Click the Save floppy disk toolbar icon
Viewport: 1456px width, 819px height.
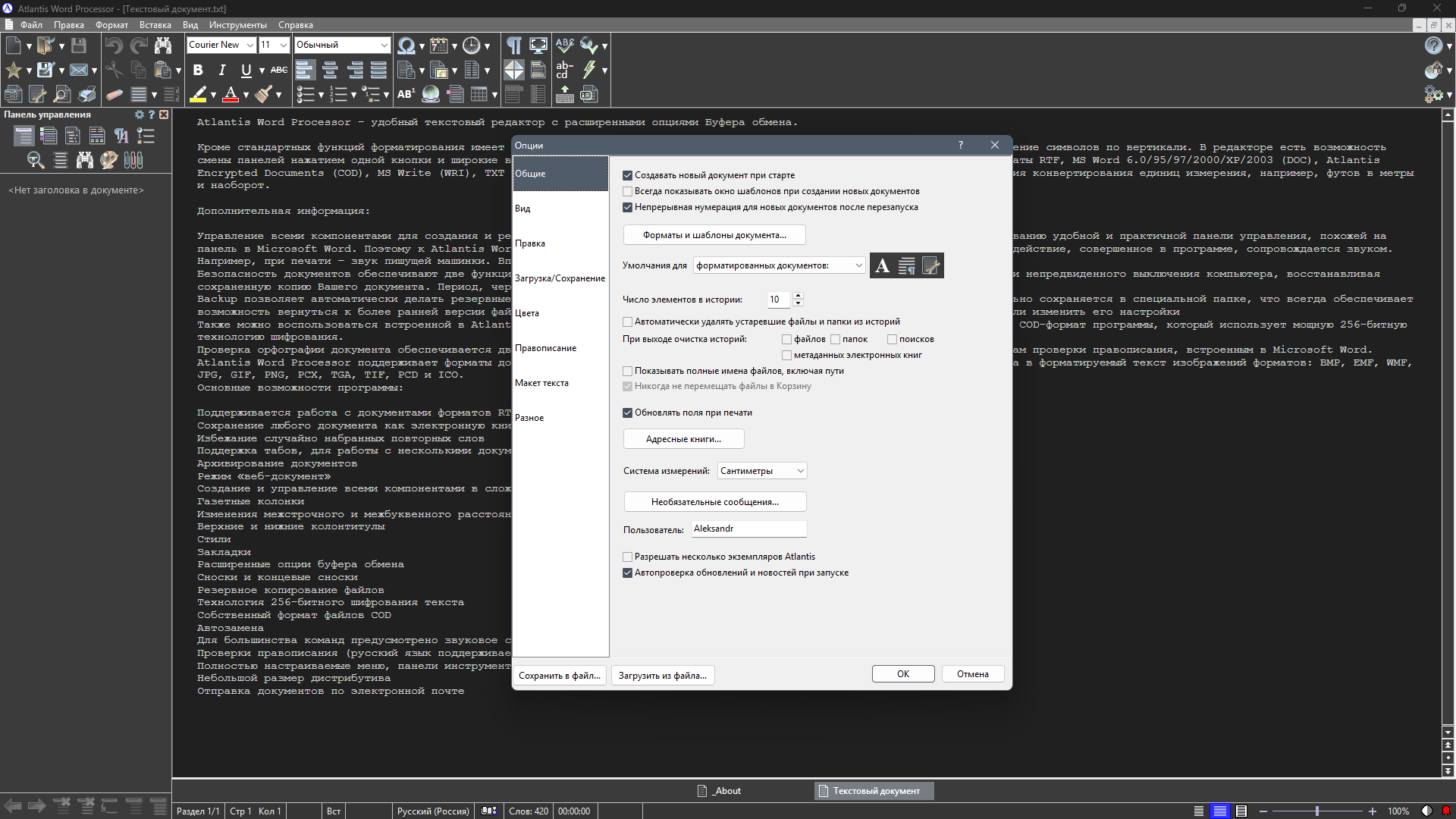pos(79,45)
